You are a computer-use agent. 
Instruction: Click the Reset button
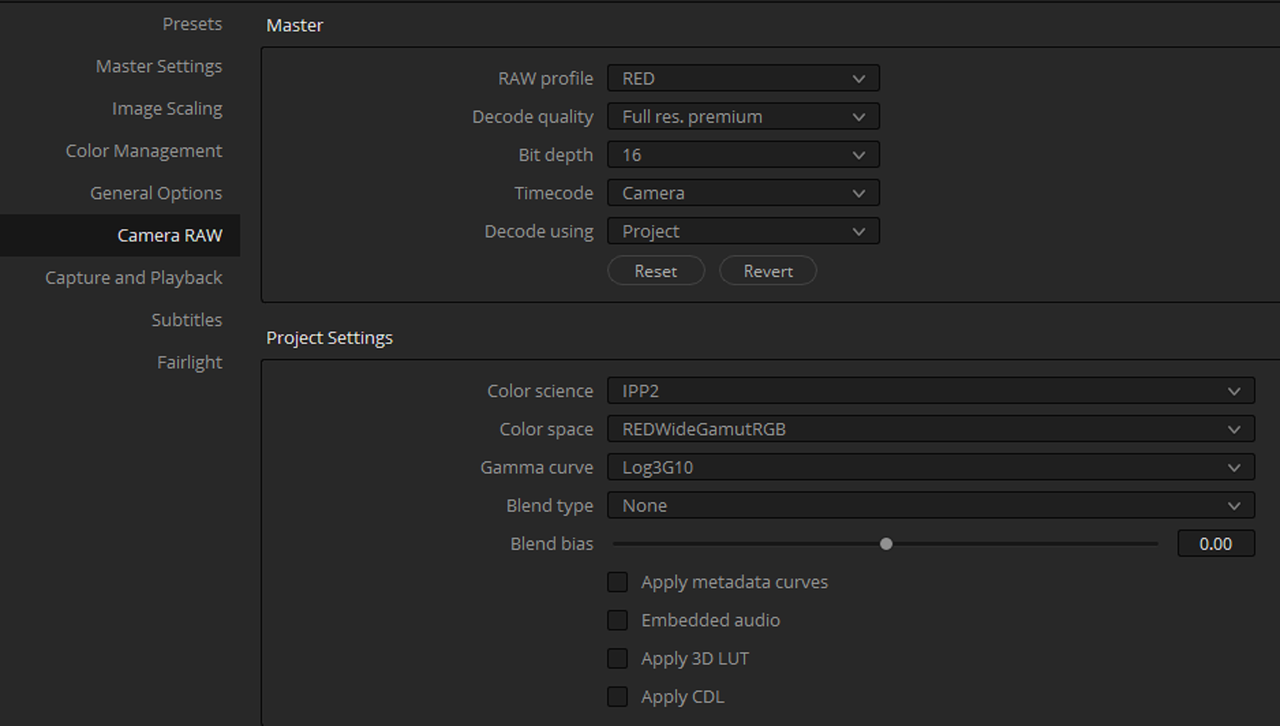click(656, 271)
